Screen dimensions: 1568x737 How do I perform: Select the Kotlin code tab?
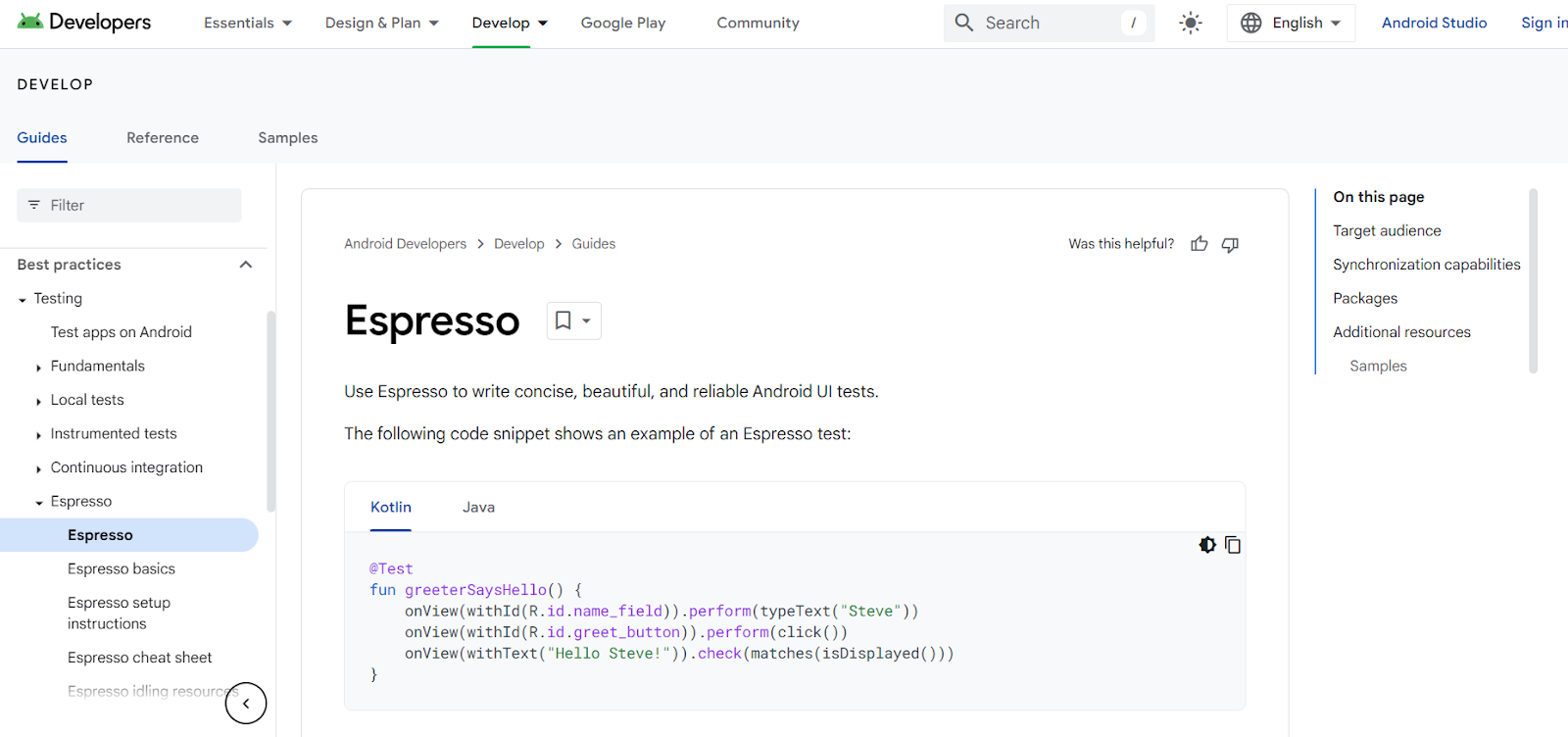tap(391, 507)
